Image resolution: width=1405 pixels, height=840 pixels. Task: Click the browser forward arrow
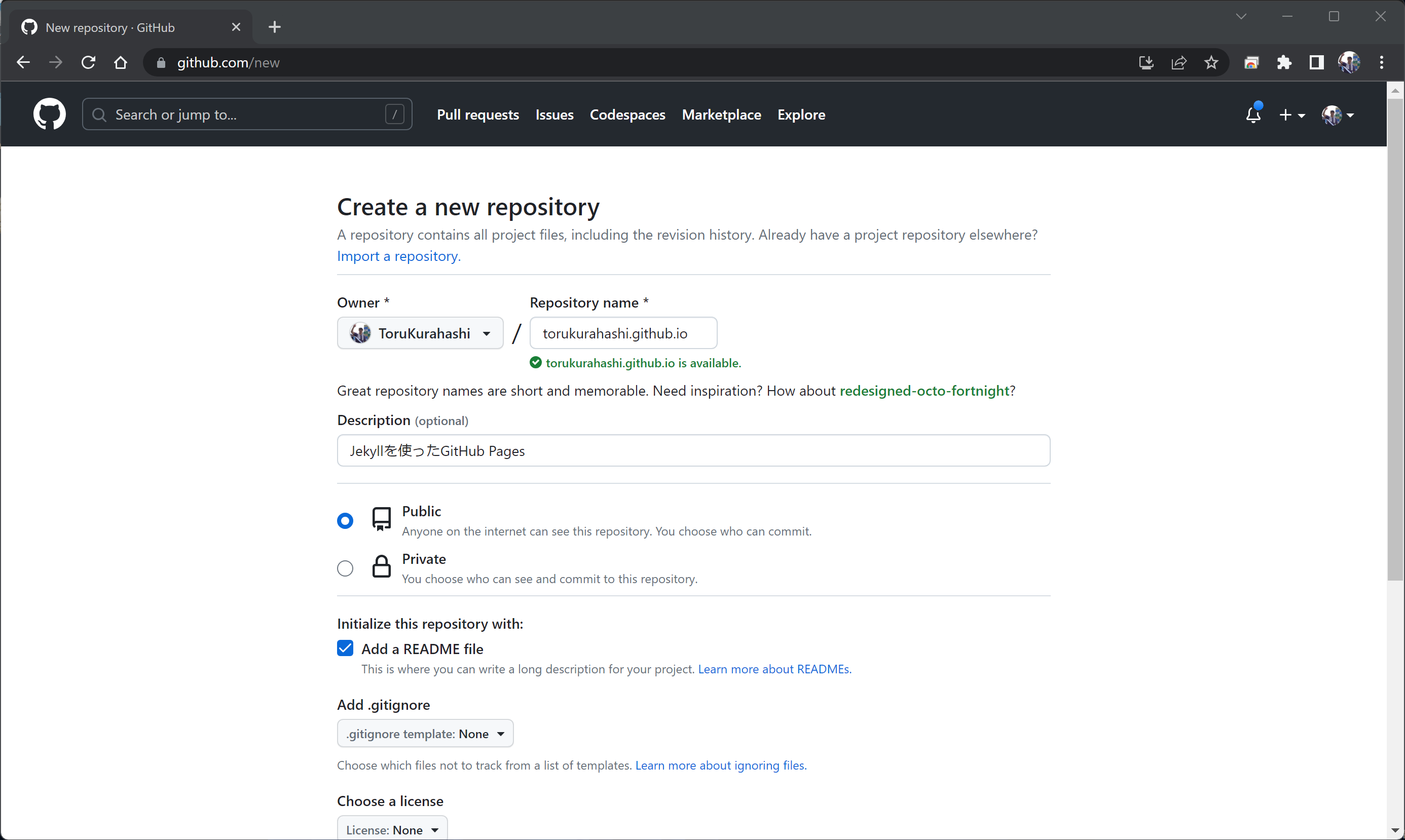55,62
